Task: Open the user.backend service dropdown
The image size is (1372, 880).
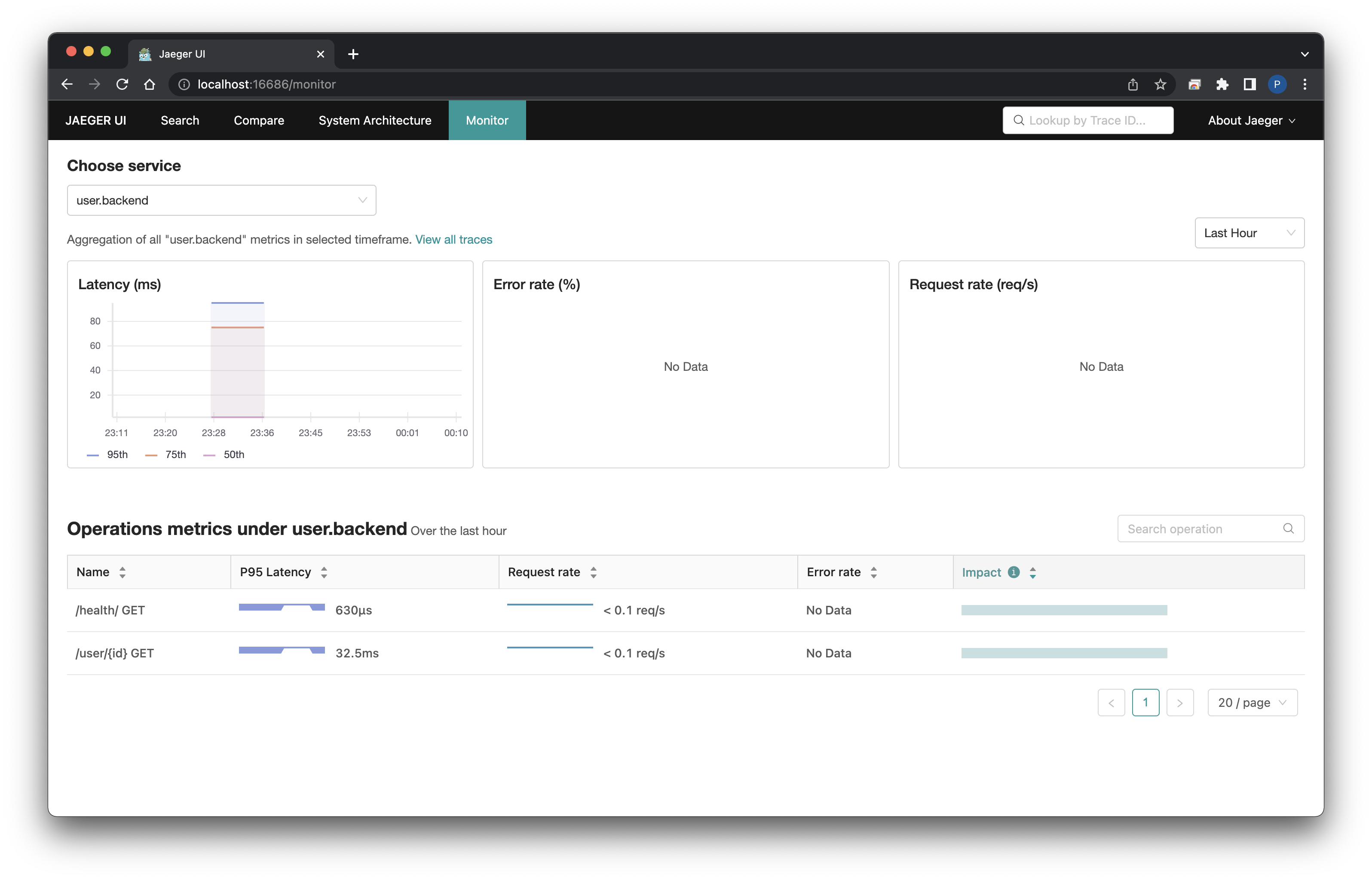Action: click(221, 200)
